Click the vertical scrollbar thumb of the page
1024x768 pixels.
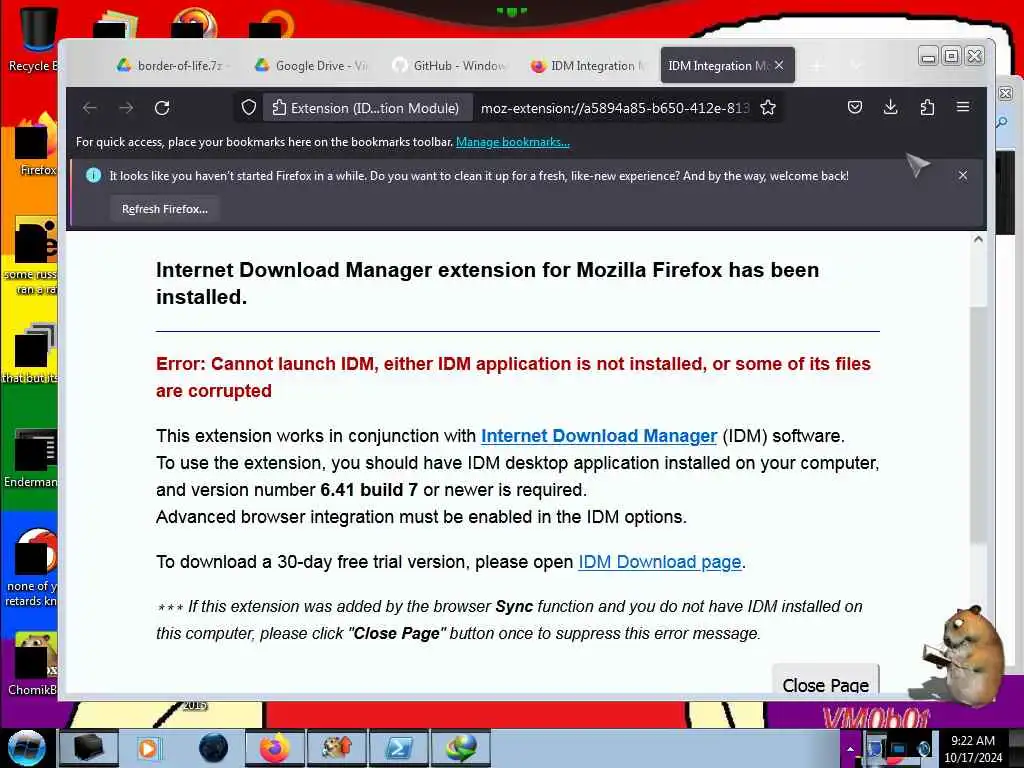coord(978,424)
